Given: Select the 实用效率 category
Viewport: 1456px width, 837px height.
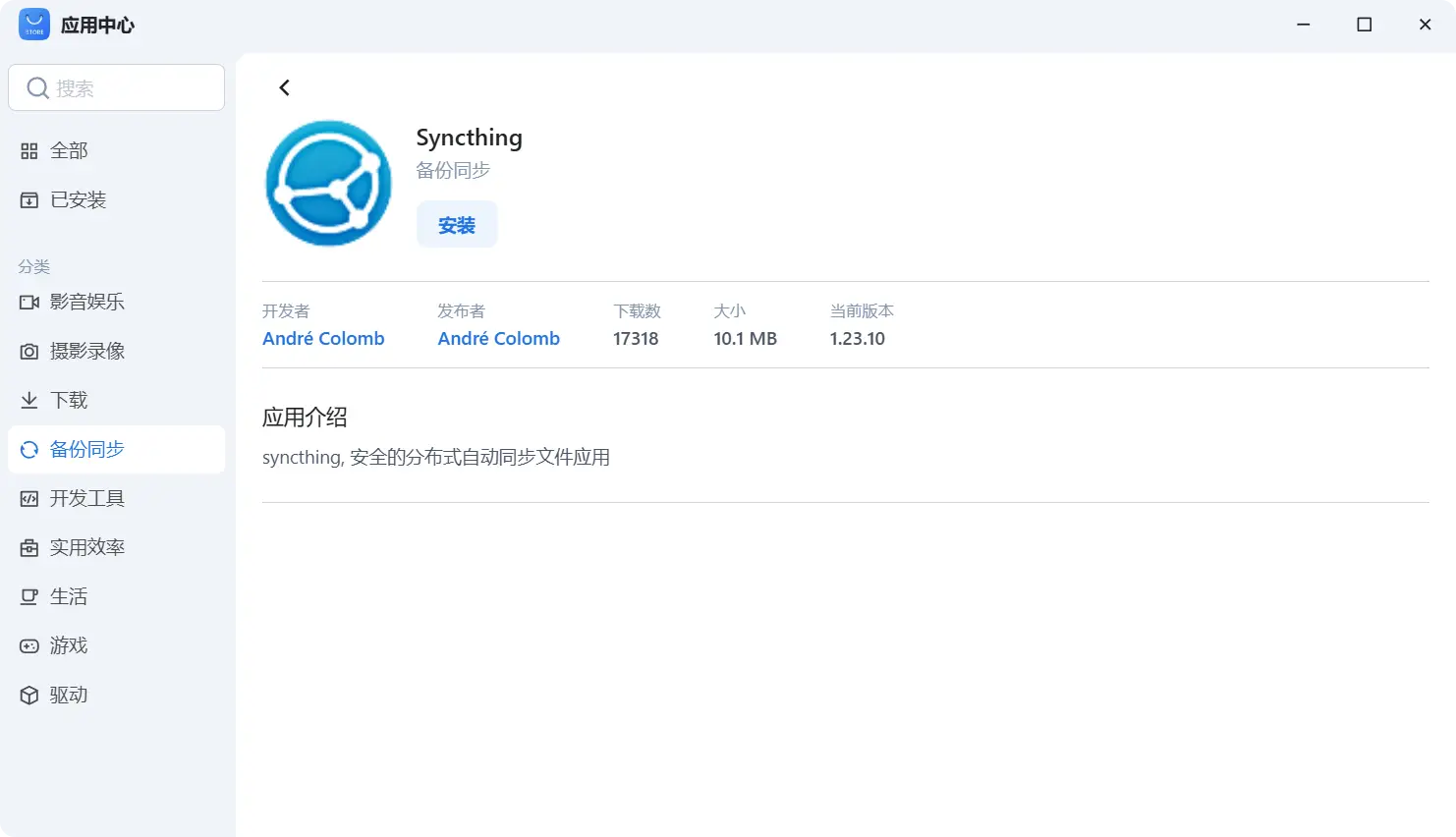Looking at the screenshot, I should tap(116, 547).
